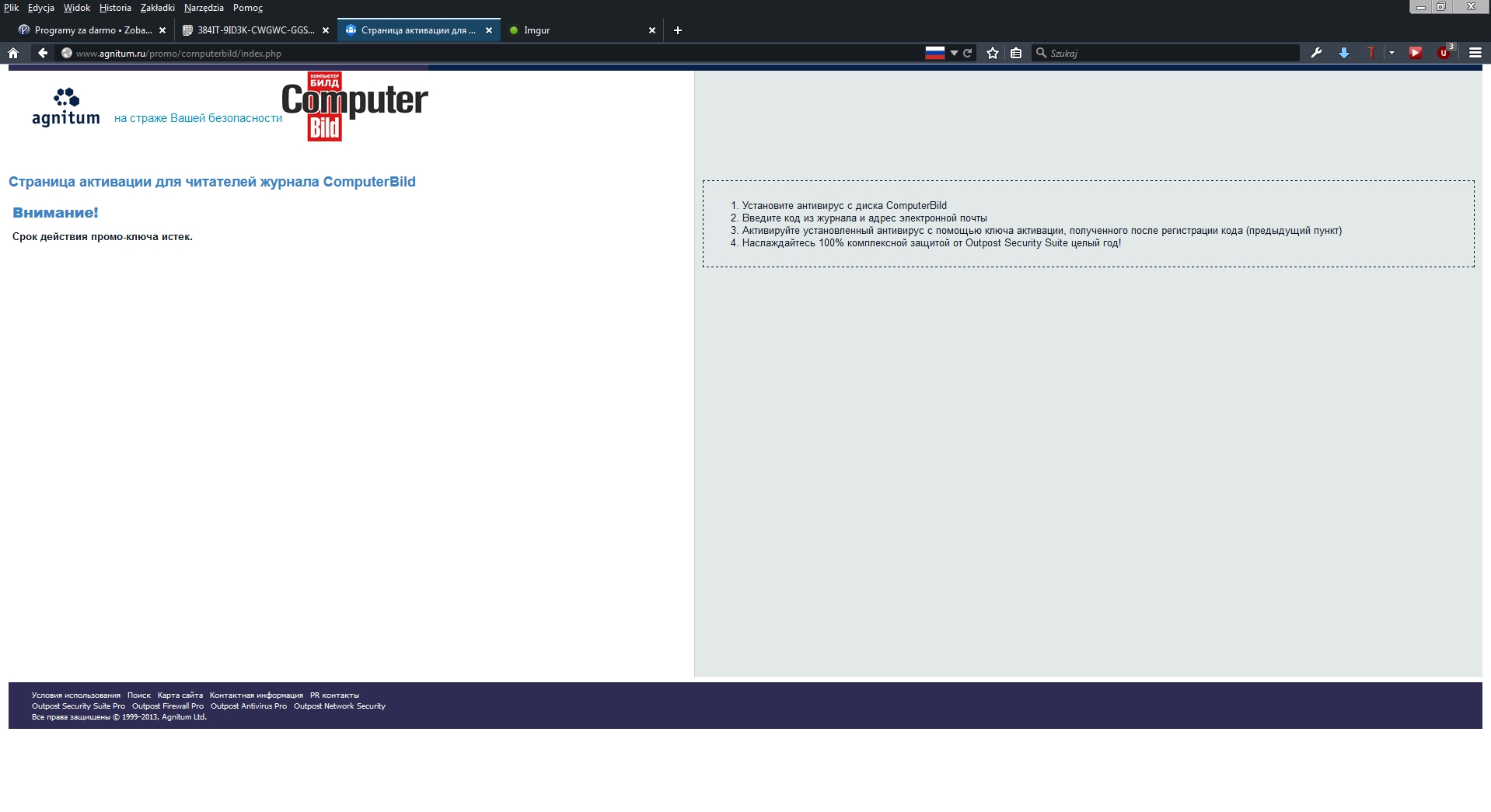Click step 4 Наслаждайтесь 100% защитой text
Screen dimensions: 1491x812
[931, 243]
